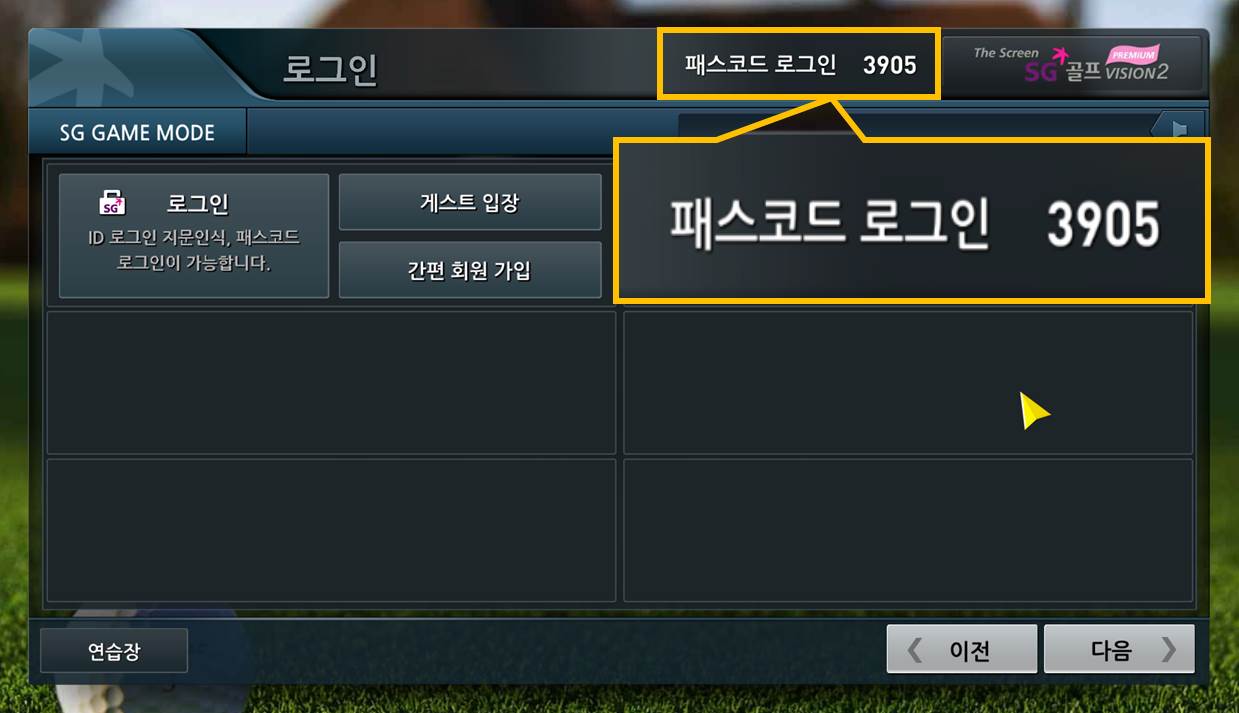
Task: Choose 게스트 입장 to enter as guest
Action: 470,203
